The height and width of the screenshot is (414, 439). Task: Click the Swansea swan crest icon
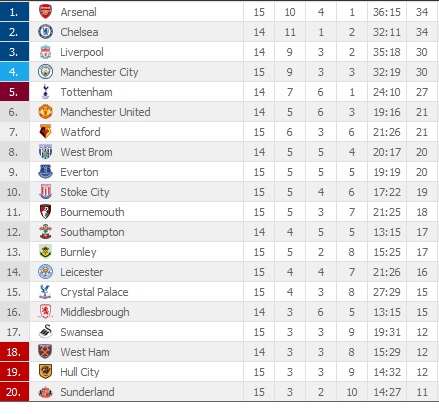pyautogui.click(x=45, y=332)
